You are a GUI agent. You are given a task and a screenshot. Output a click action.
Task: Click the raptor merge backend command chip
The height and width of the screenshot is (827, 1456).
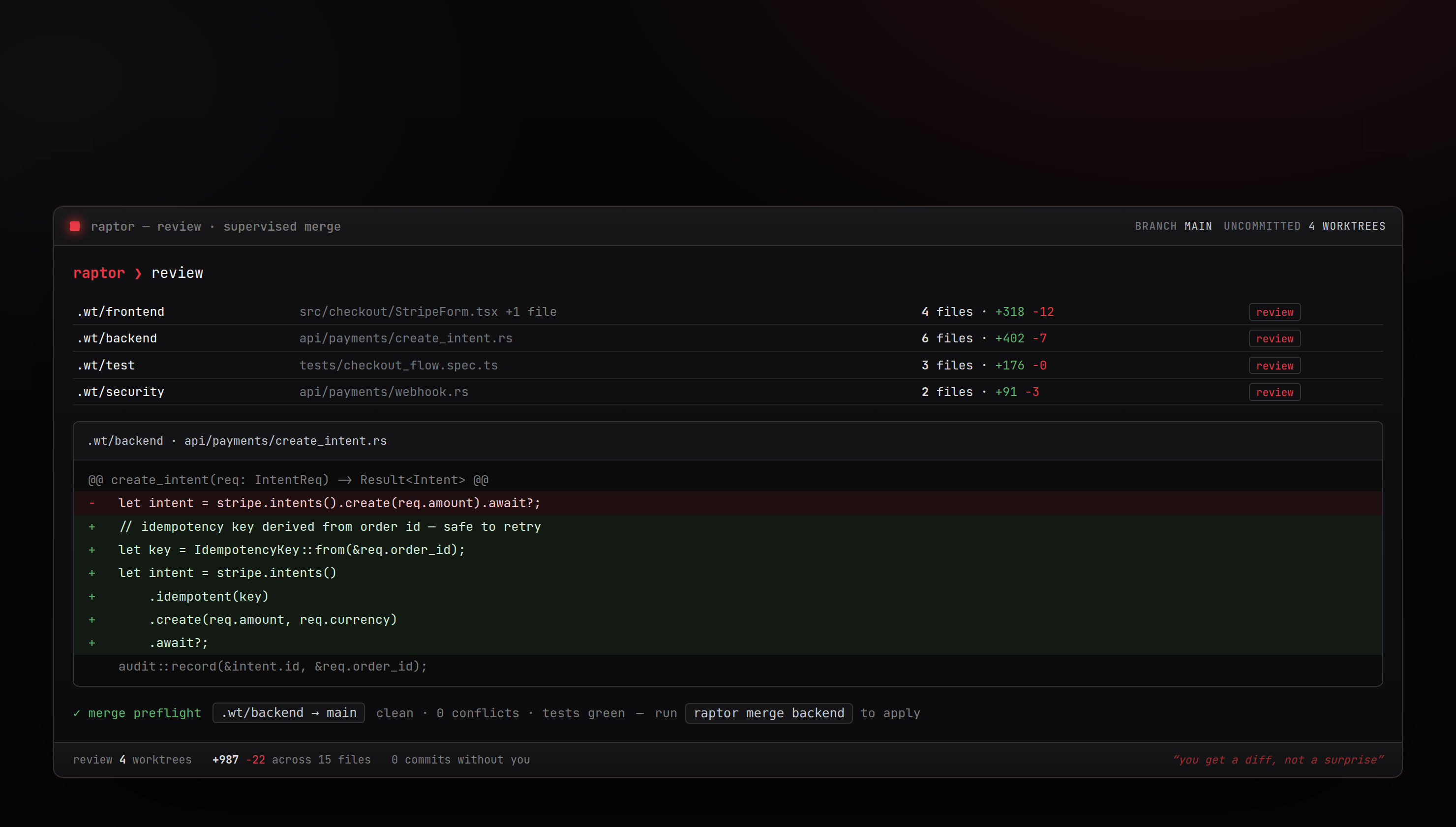pyautogui.click(x=769, y=713)
